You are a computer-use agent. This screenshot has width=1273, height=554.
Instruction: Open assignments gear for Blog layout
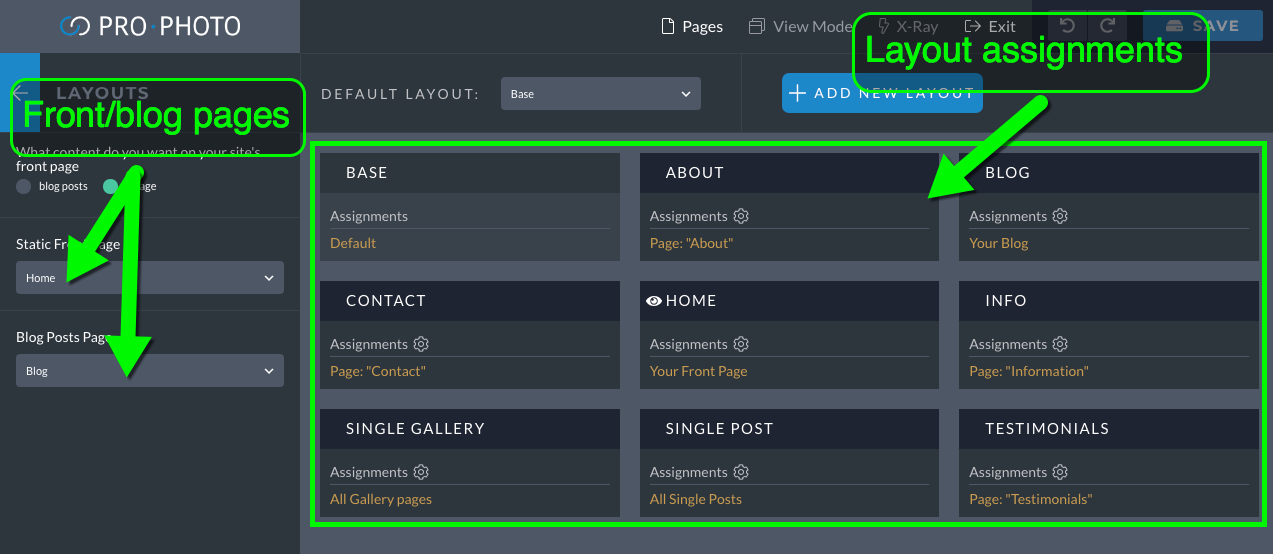(1060, 216)
